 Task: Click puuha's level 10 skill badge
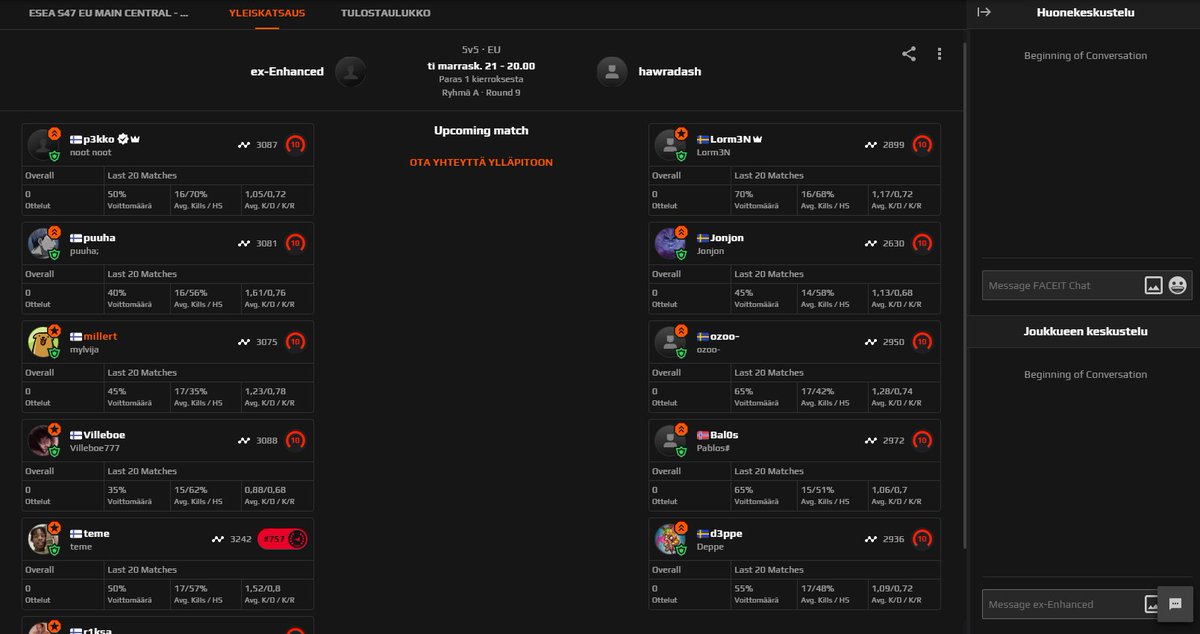295,243
